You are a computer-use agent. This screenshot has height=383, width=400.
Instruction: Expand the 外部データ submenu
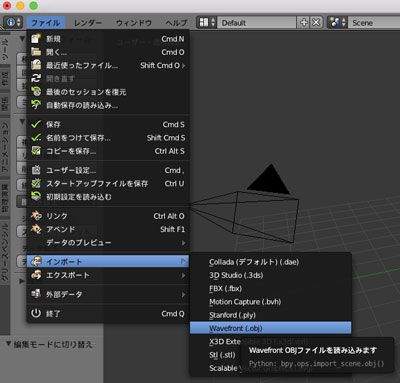click(x=108, y=294)
